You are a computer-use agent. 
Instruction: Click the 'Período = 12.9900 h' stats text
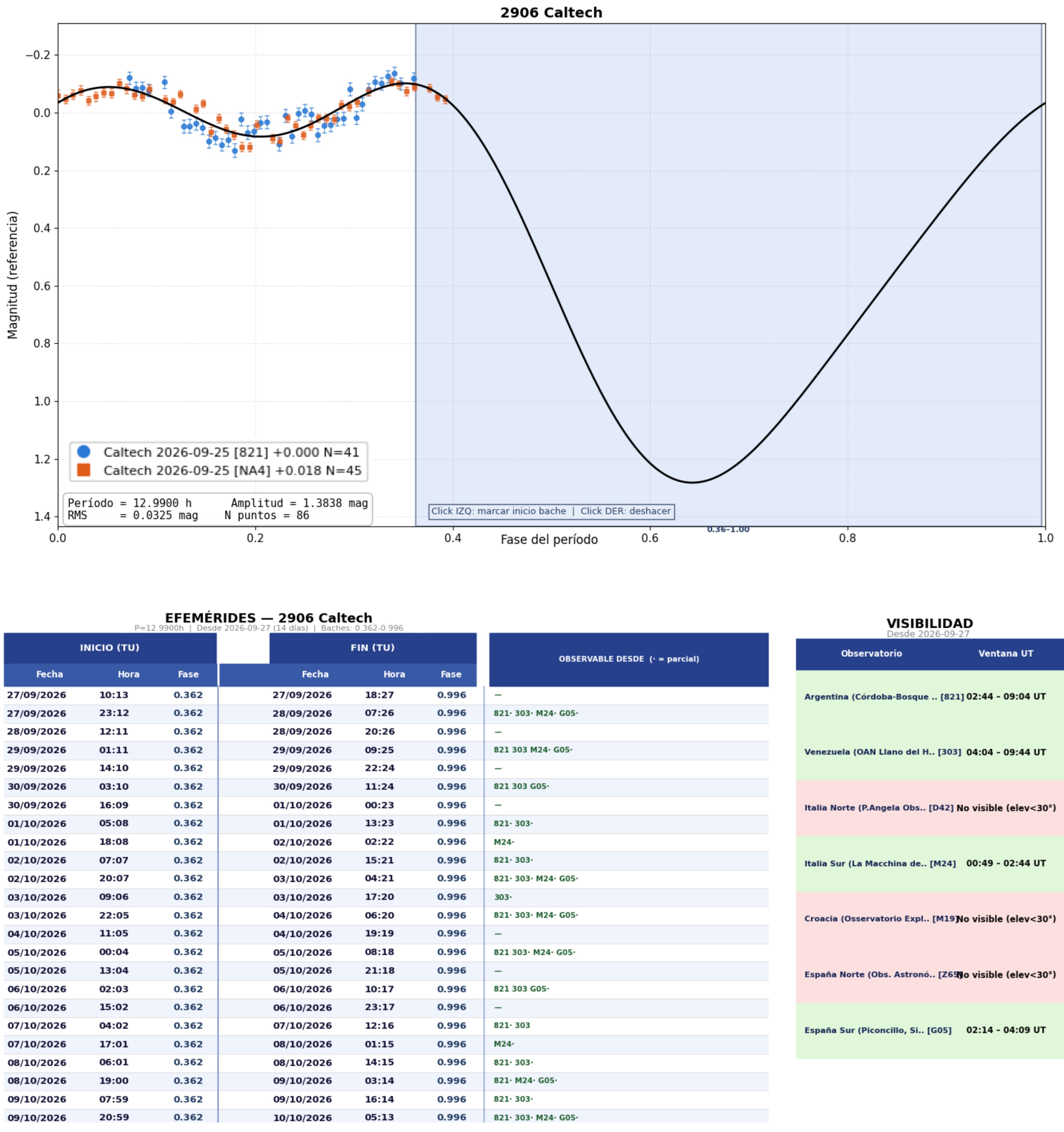pos(130,503)
